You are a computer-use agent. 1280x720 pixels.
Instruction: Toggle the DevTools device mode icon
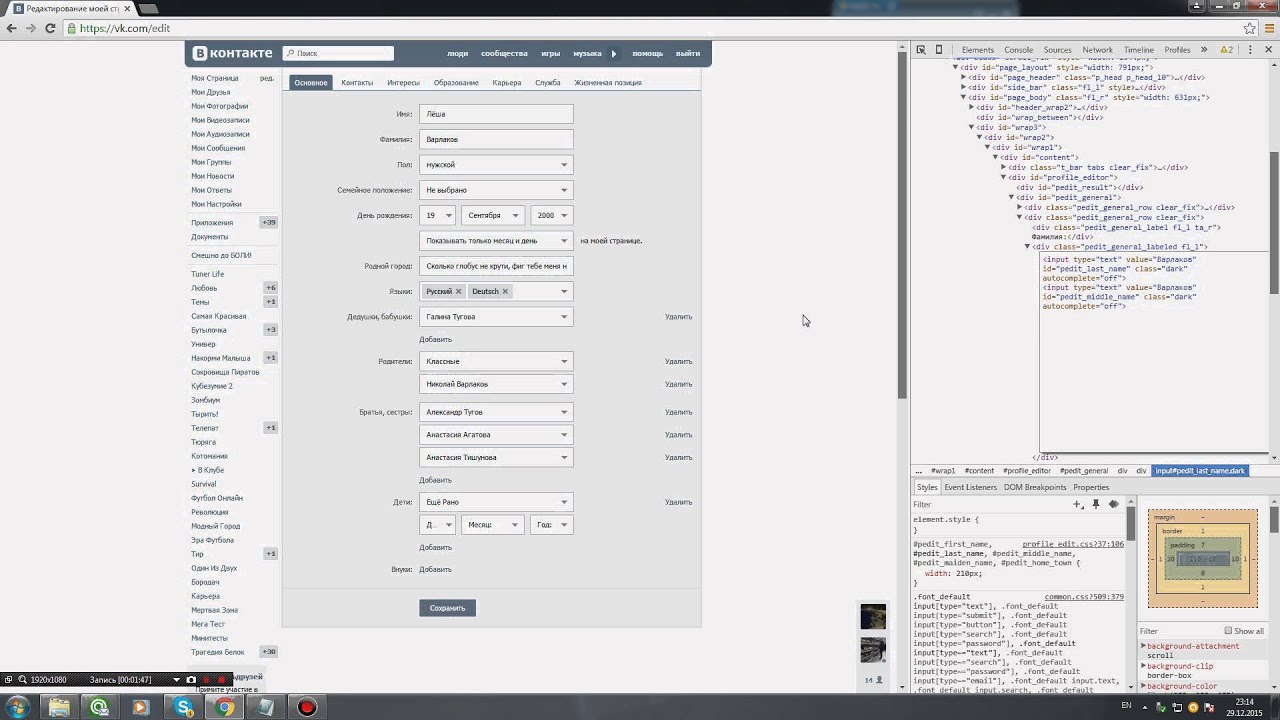point(939,50)
